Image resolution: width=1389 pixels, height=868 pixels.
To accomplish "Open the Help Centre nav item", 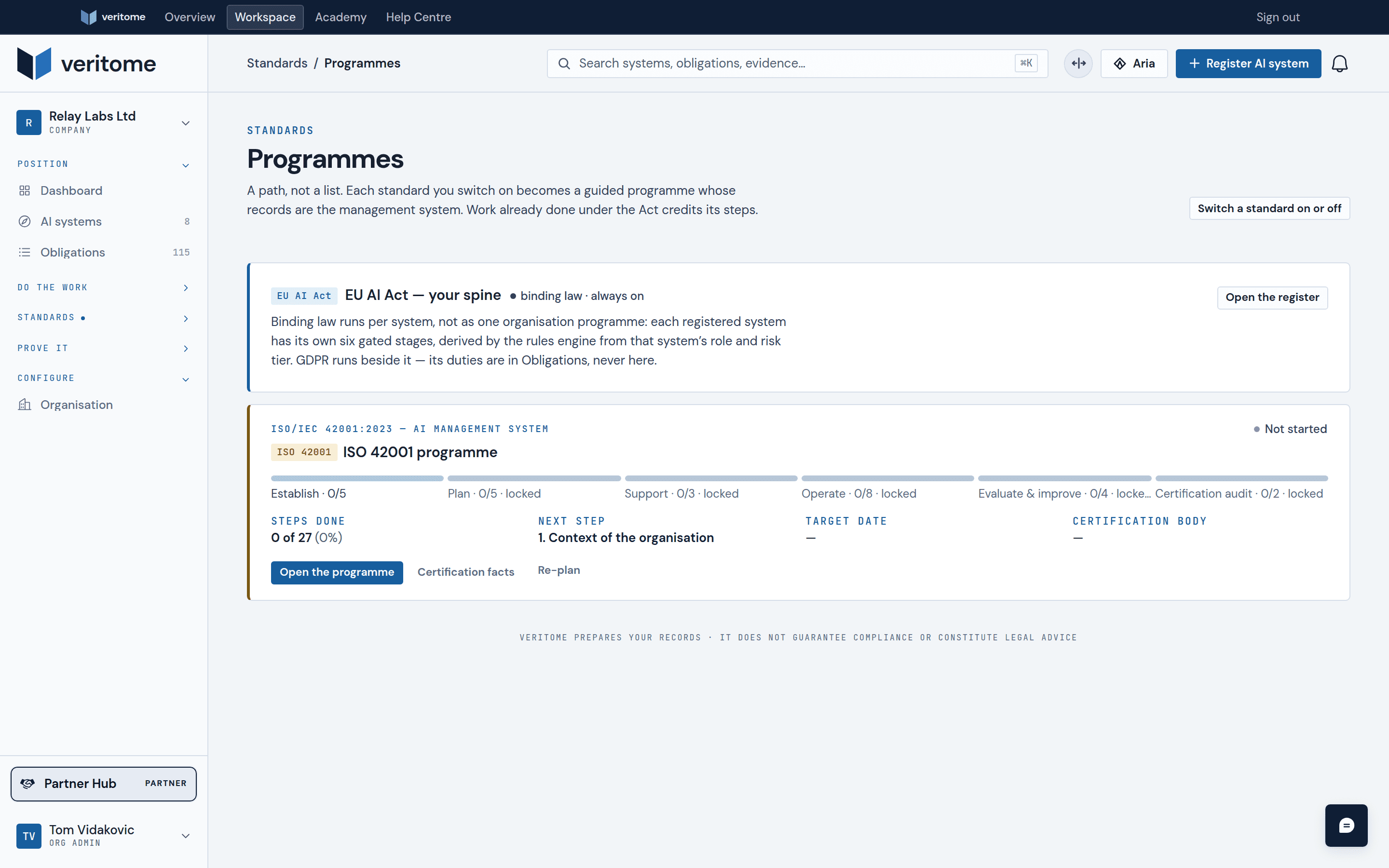I will click(419, 17).
